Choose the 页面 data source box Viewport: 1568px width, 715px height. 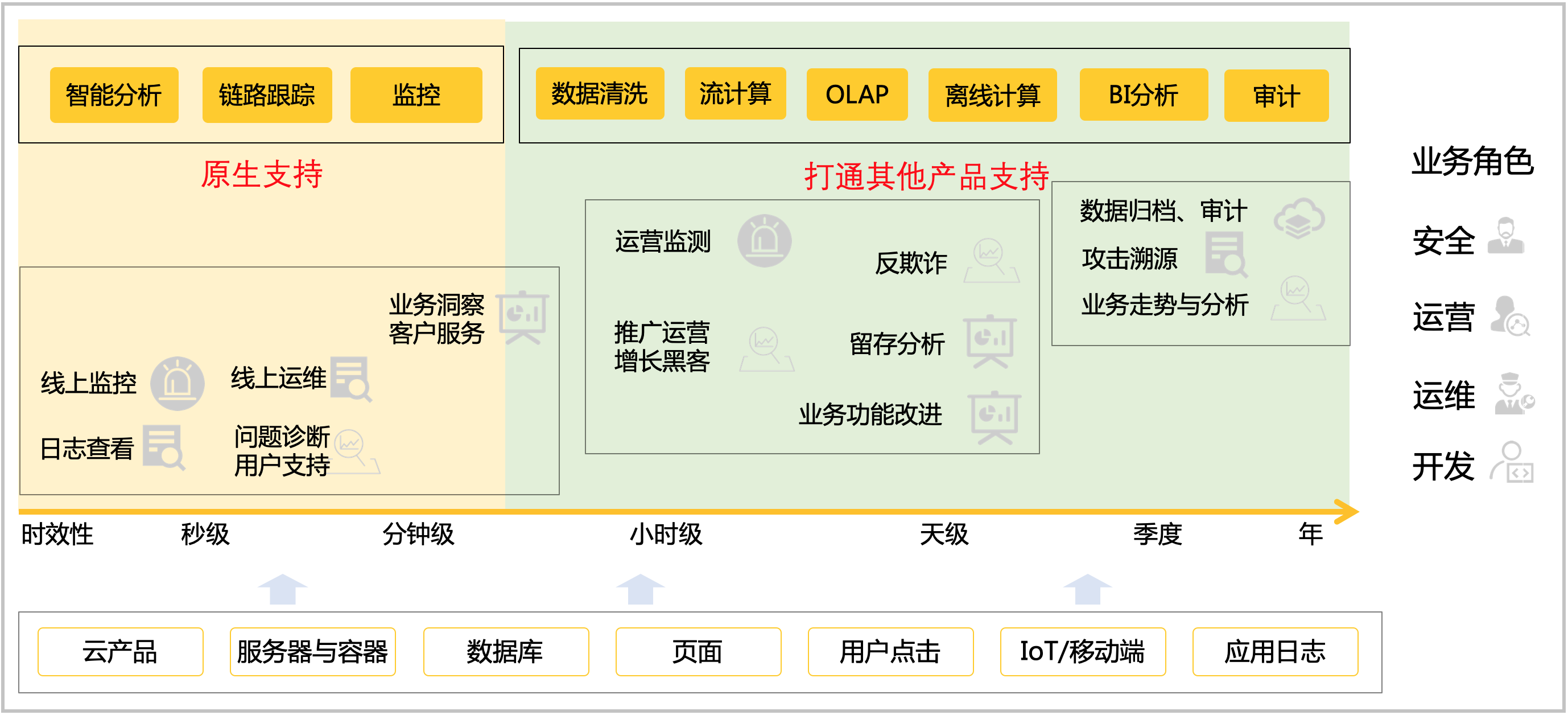pyautogui.click(x=698, y=652)
